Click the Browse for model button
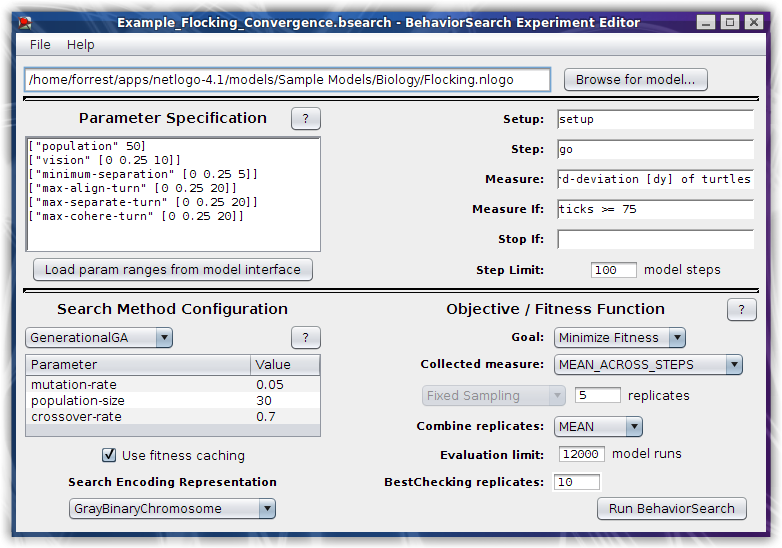The height and width of the screenshot is (548, 782). pos(636,80)
